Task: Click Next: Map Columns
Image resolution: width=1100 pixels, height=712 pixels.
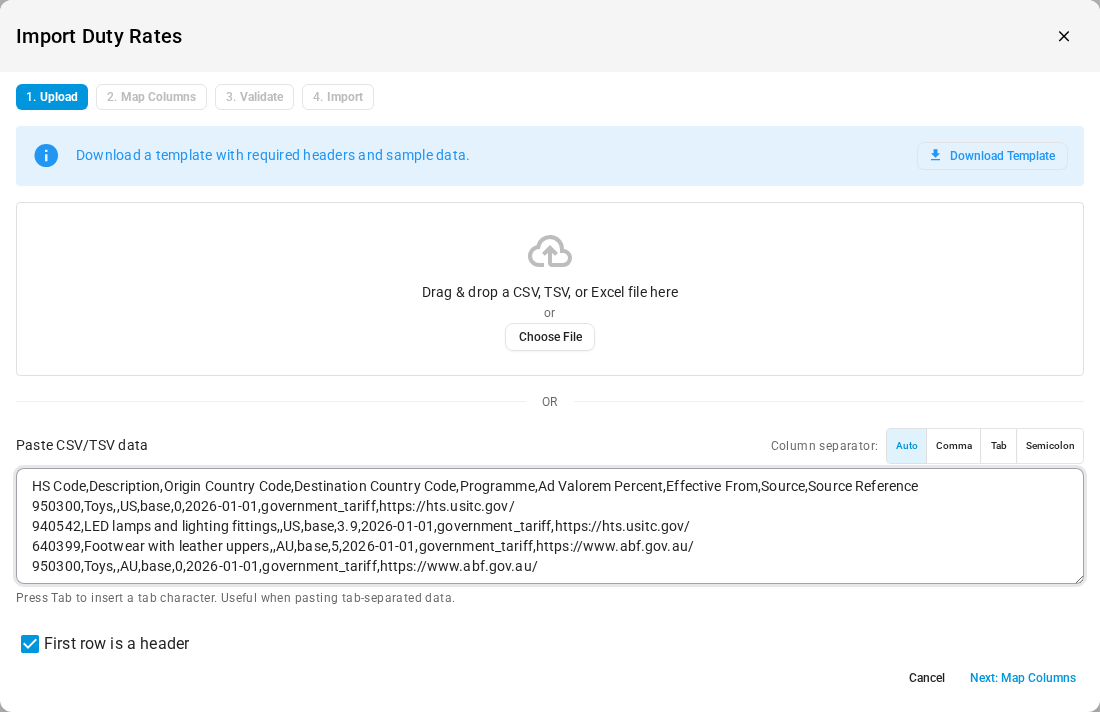Action: tap(1023, 678)
